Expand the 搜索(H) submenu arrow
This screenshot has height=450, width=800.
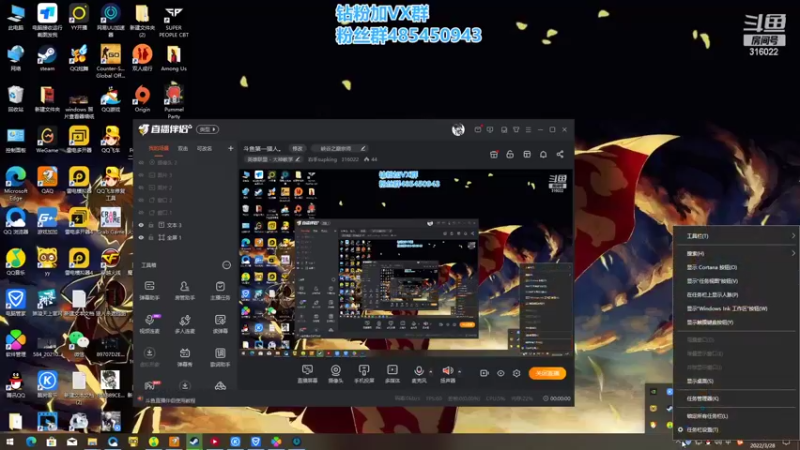(793, 253)
